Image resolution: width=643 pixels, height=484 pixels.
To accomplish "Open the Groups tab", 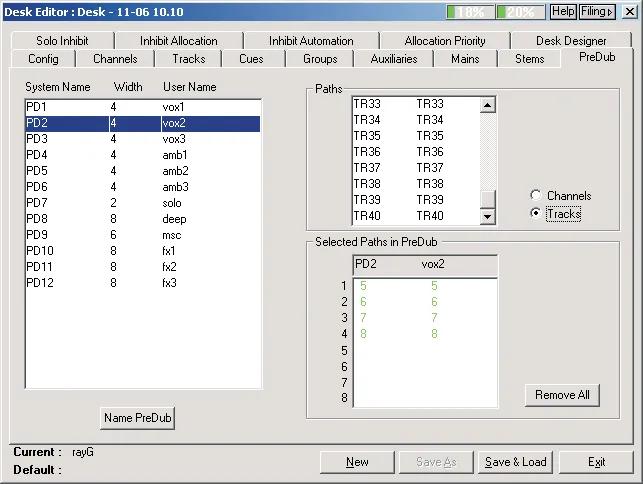I will [320, 59].
